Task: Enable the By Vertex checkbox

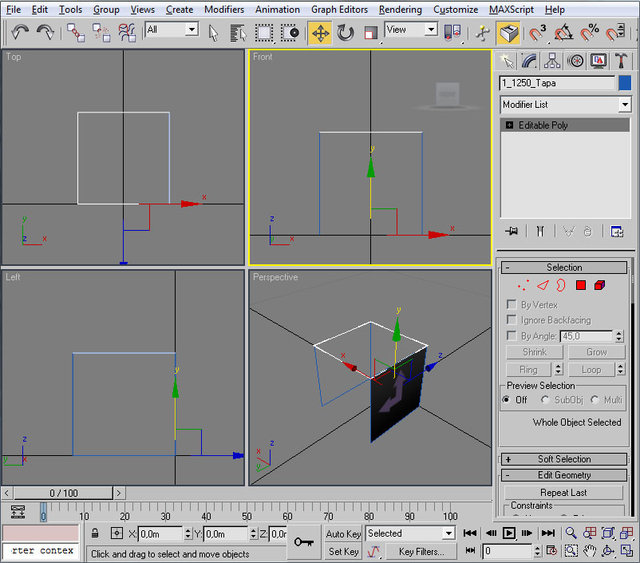Action: tap(512, 304)
